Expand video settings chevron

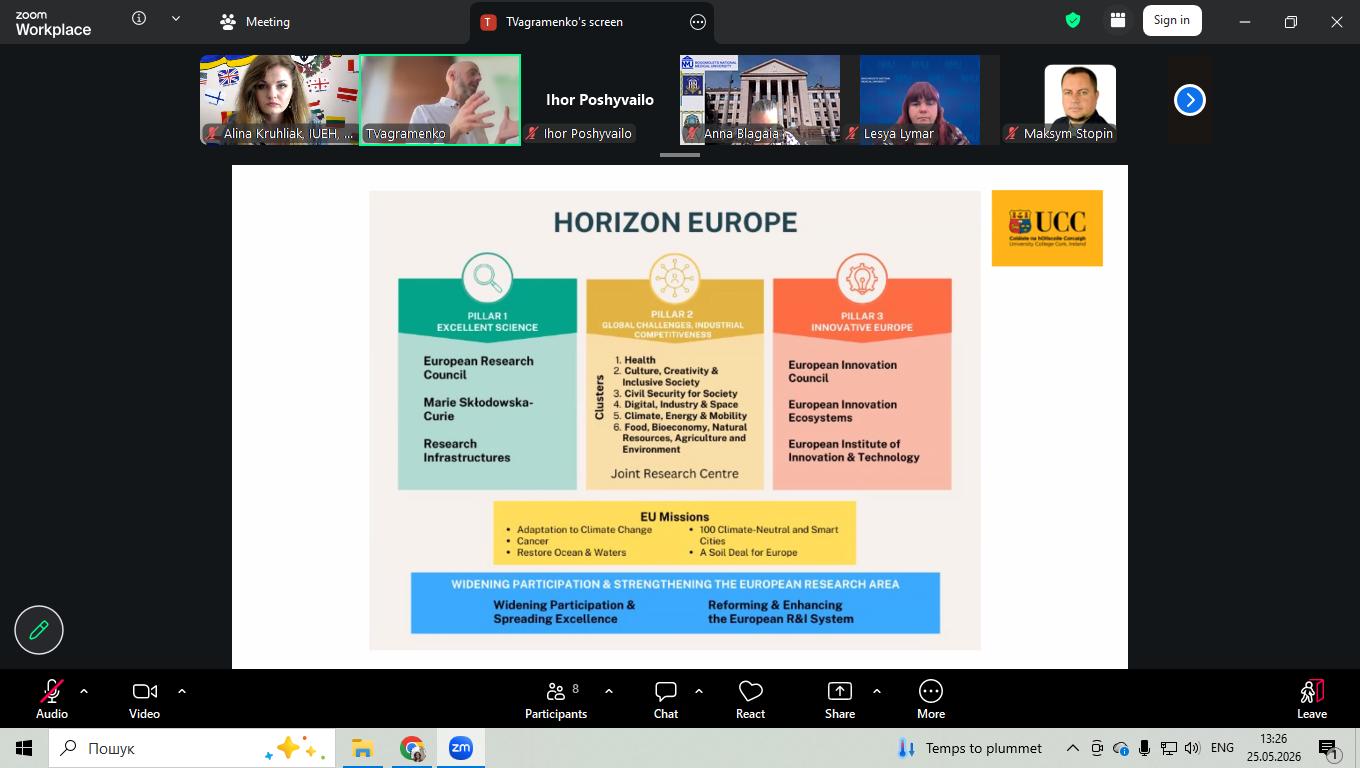coord(182,690)
